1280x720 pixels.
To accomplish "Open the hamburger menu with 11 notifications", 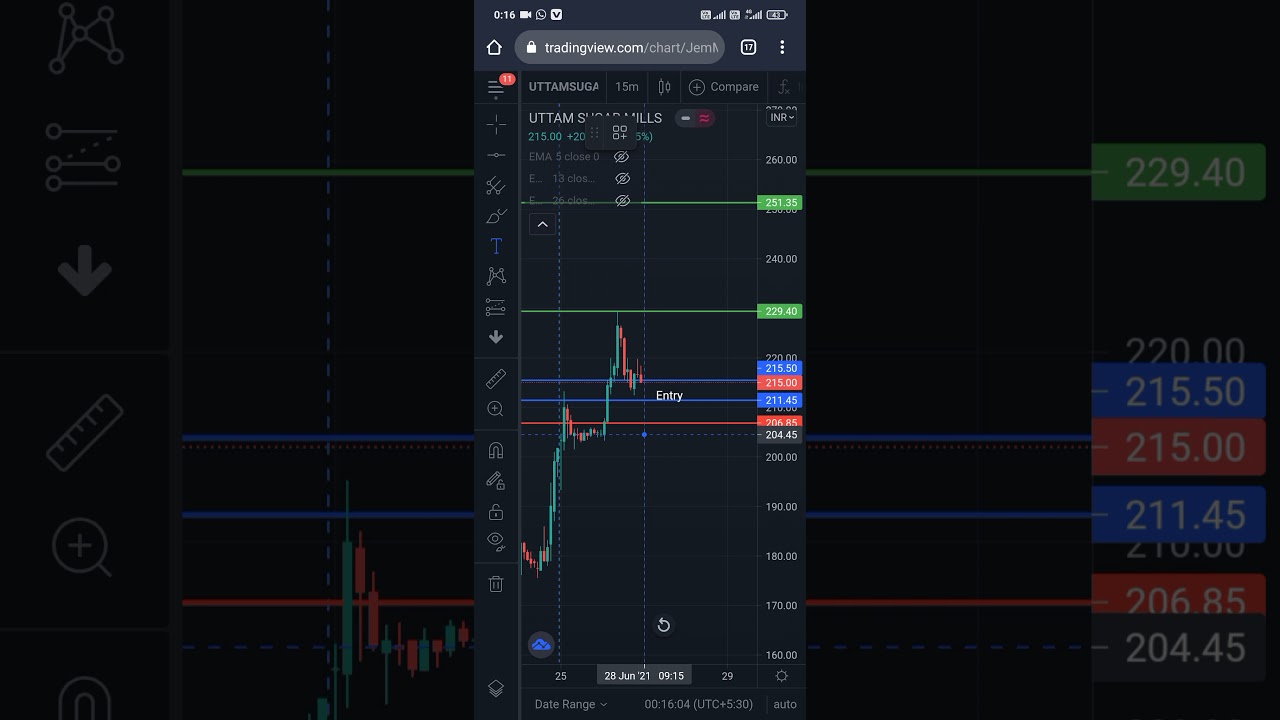I will pyautogui.click(x=496, y=87).
